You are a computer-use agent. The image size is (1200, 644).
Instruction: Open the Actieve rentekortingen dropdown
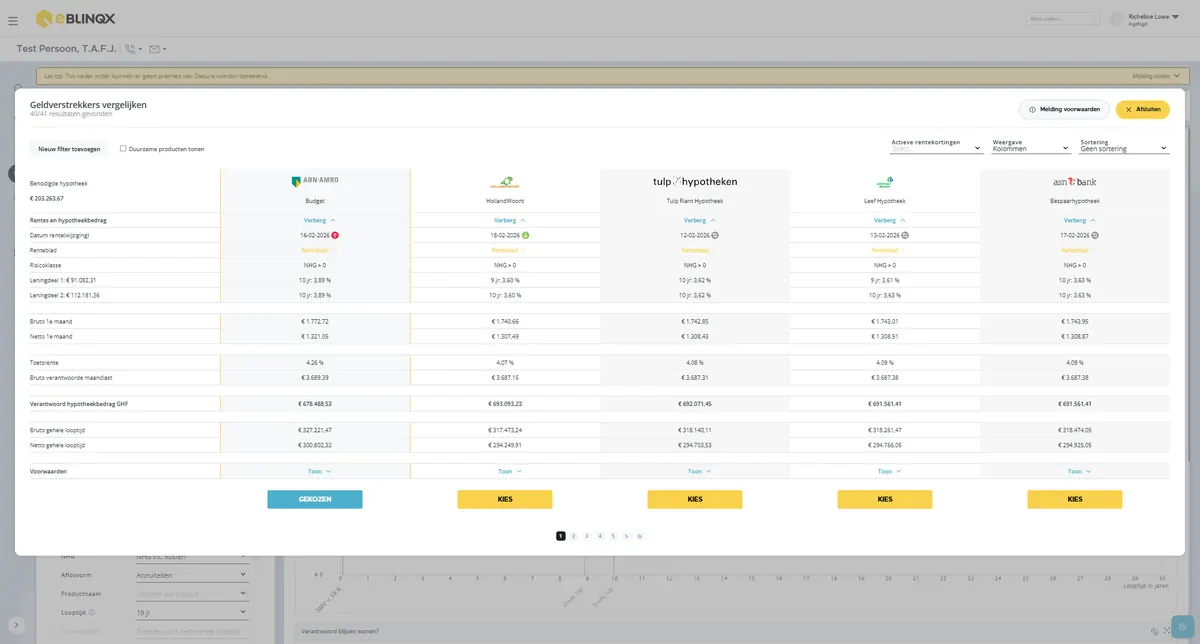pyautogui.click(x=937, y=146)
